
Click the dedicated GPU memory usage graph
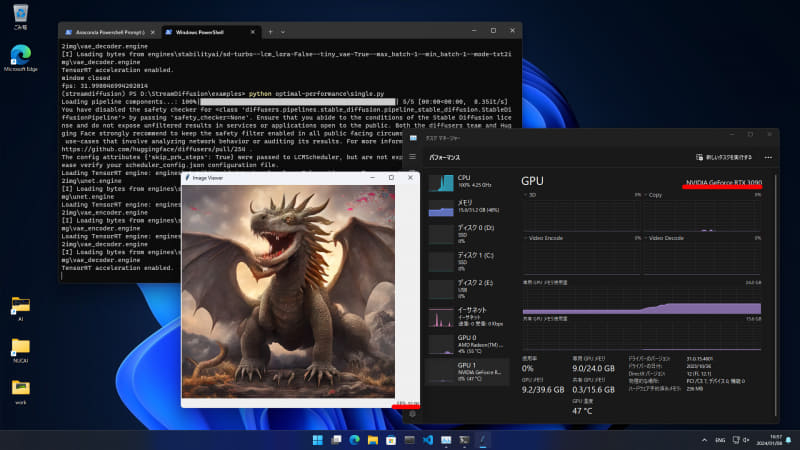[x=642, y=300]
